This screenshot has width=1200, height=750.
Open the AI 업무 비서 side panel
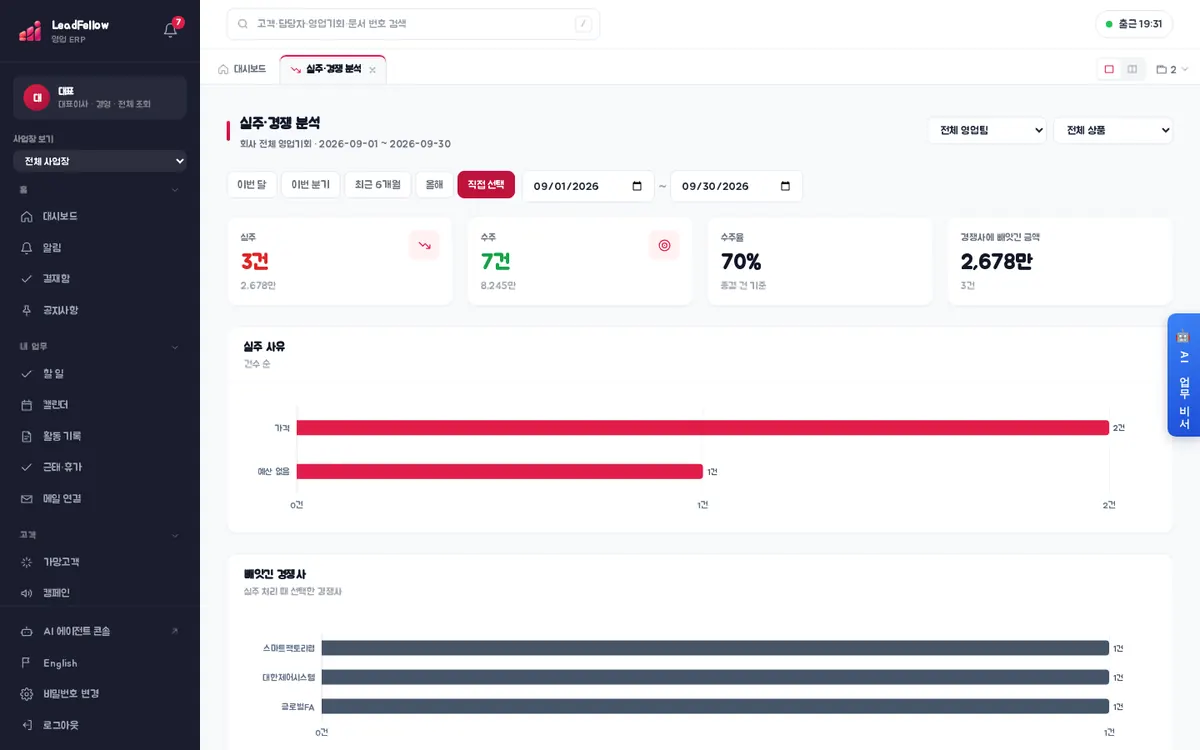click(1184, 375)
